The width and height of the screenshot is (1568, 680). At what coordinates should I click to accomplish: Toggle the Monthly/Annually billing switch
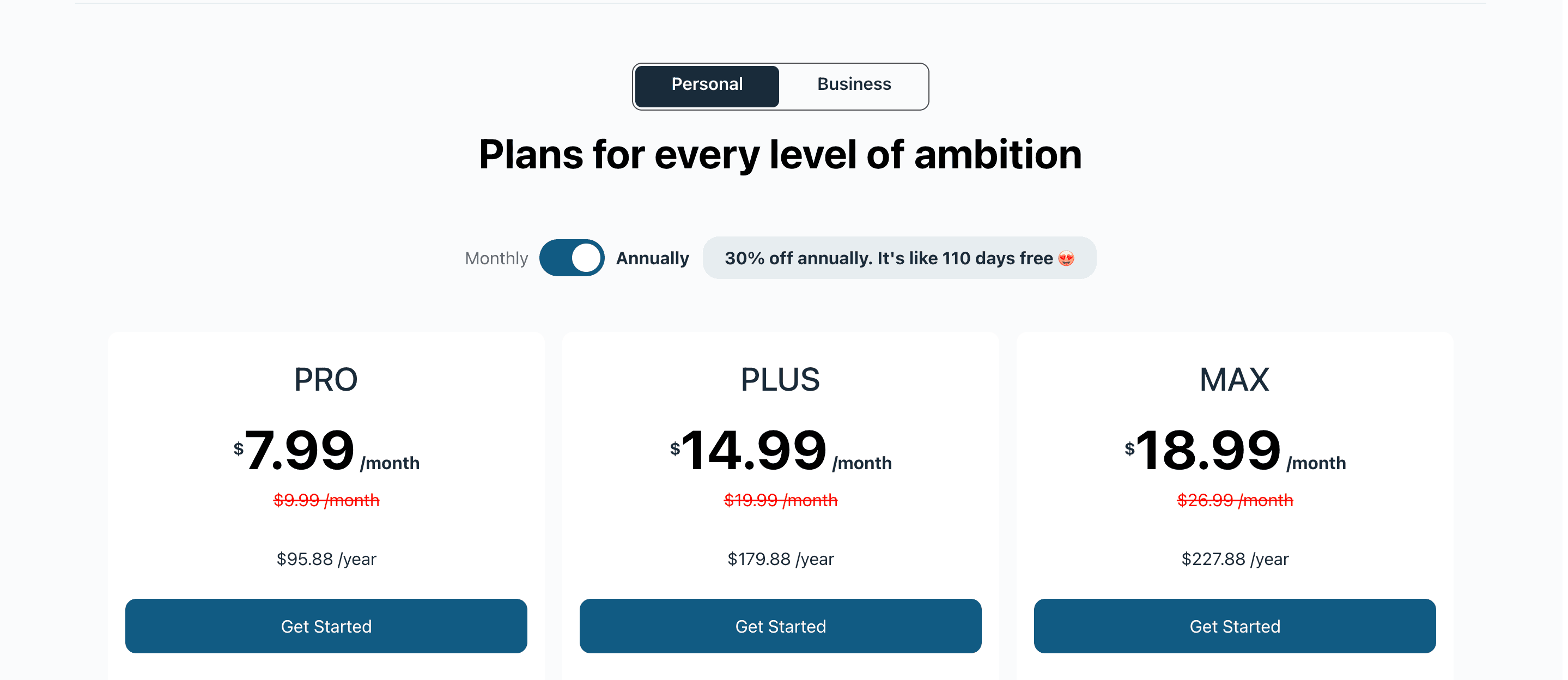[x=571, y=258]
